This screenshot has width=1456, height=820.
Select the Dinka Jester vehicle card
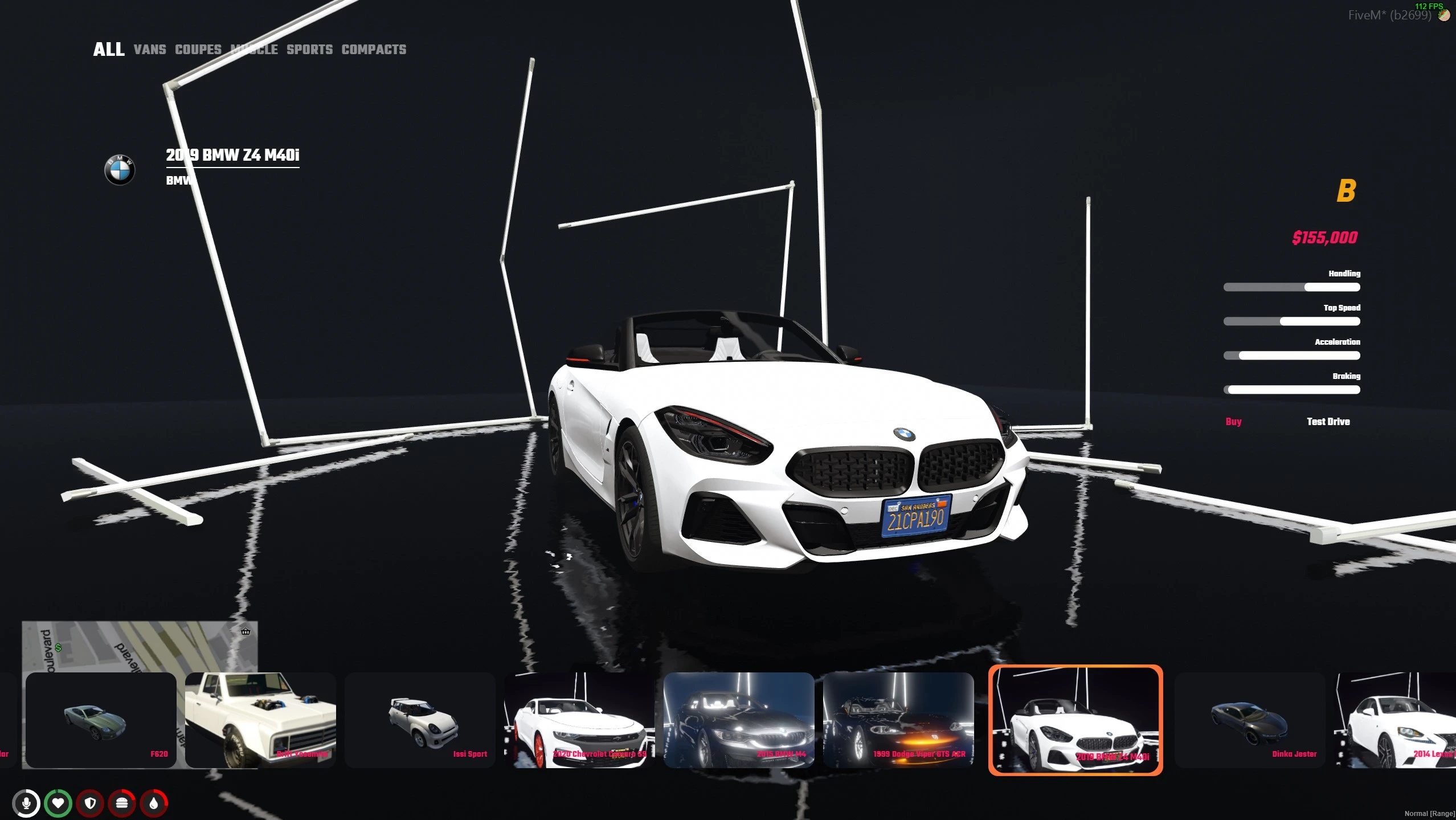[x=1250, y=720]
